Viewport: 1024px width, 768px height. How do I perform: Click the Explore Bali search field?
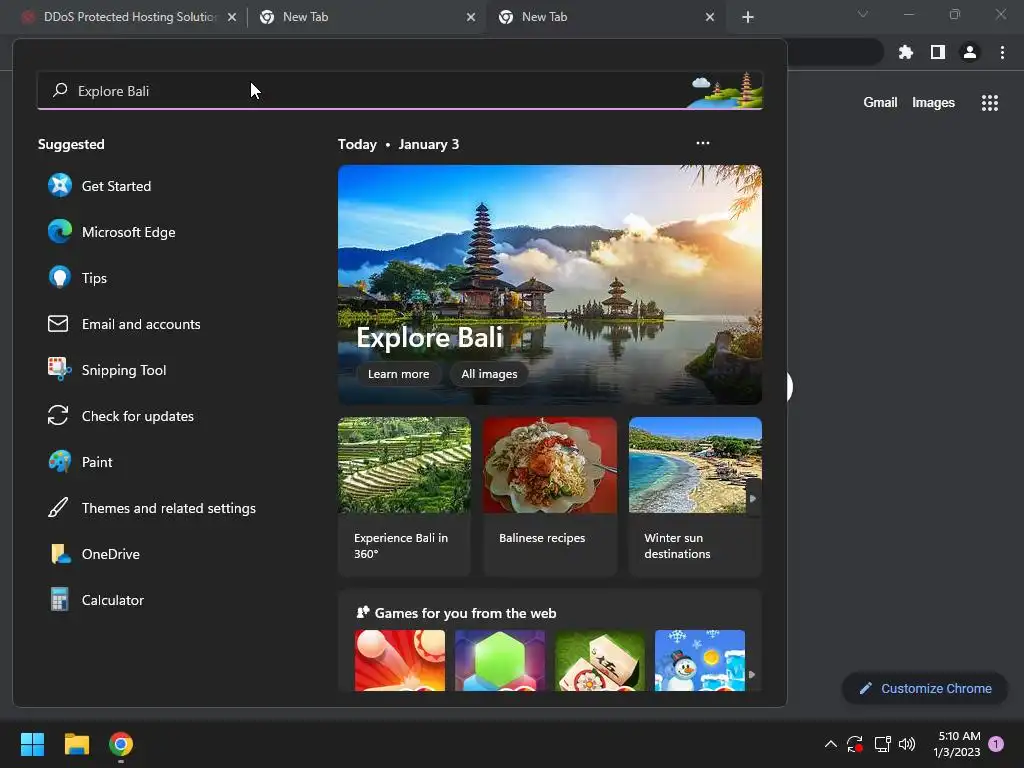[400, 90]
